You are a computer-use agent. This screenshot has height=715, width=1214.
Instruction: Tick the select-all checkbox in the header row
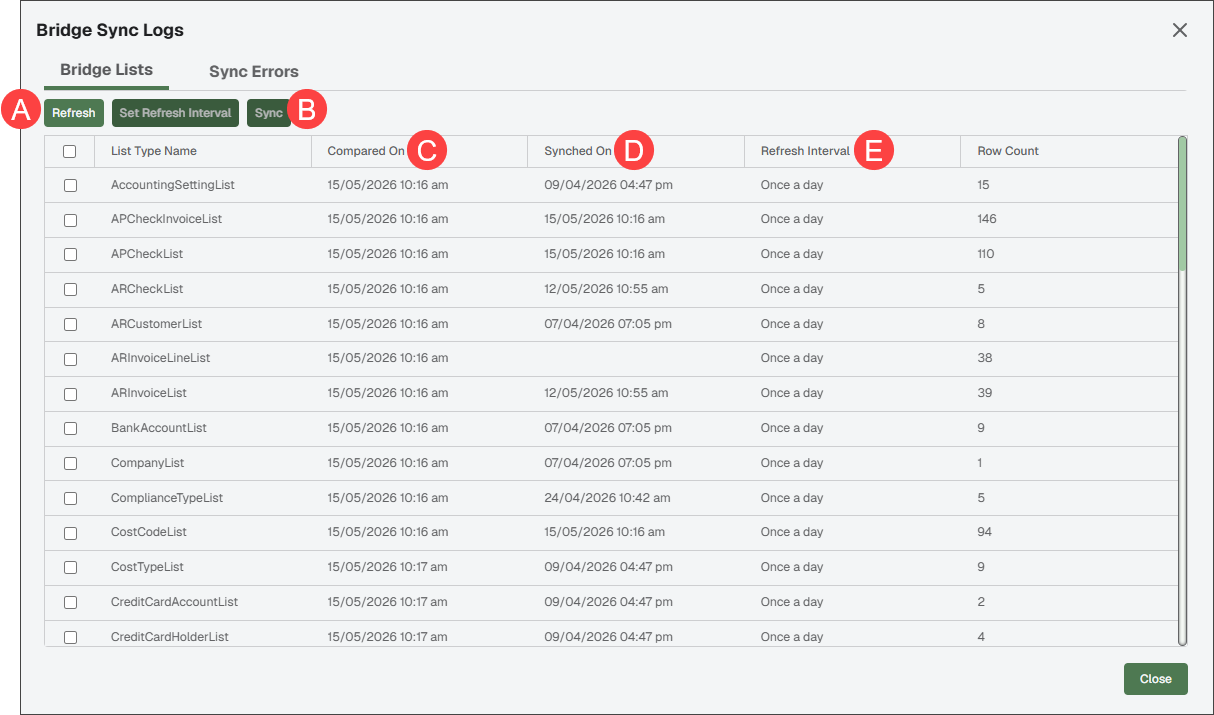tap(70, 152)
